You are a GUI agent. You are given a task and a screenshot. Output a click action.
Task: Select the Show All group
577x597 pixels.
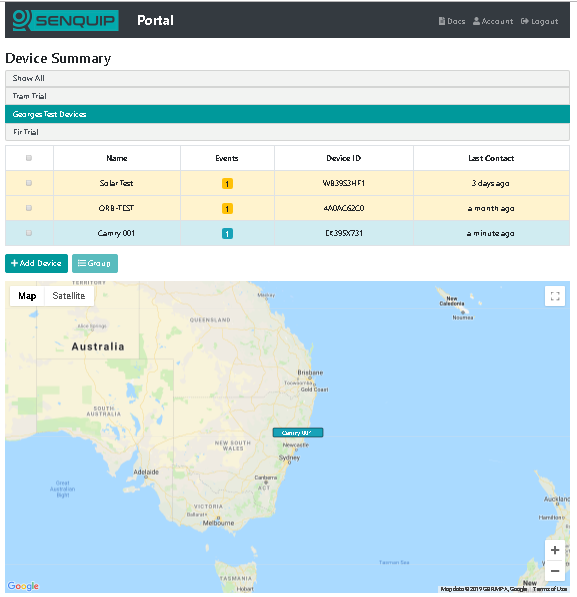[287, 78]
